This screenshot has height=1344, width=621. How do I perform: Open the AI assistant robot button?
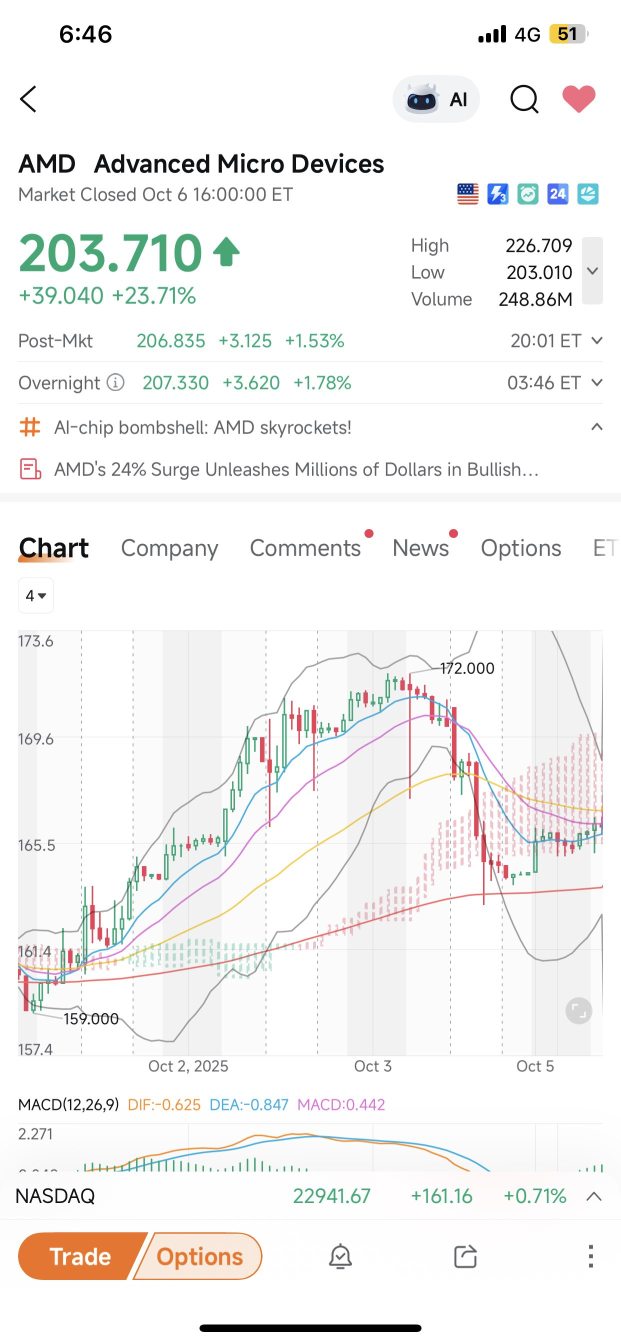pyautogui.click(x=436, y=99)
